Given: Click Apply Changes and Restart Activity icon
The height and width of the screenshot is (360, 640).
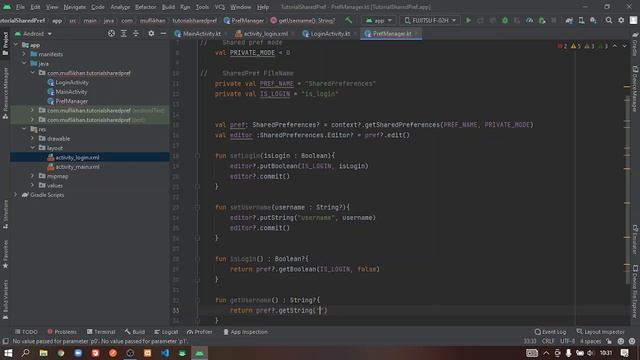Looking at the screenshot, I should click(480, 20).
